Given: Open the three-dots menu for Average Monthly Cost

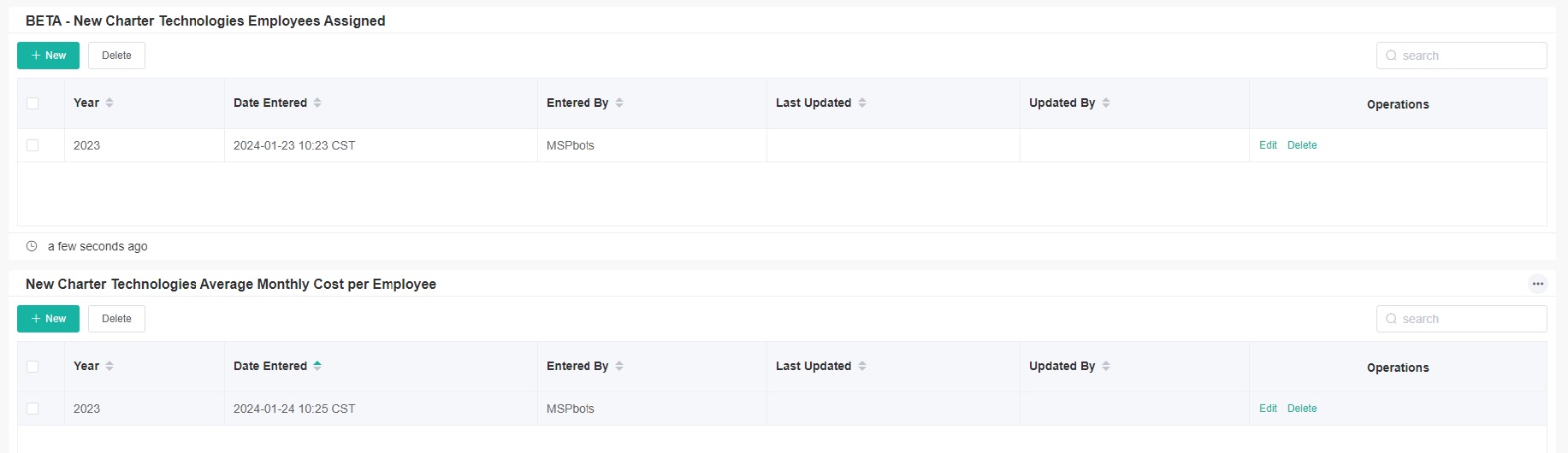Looking at the screenshot, I should [1537, 284].
